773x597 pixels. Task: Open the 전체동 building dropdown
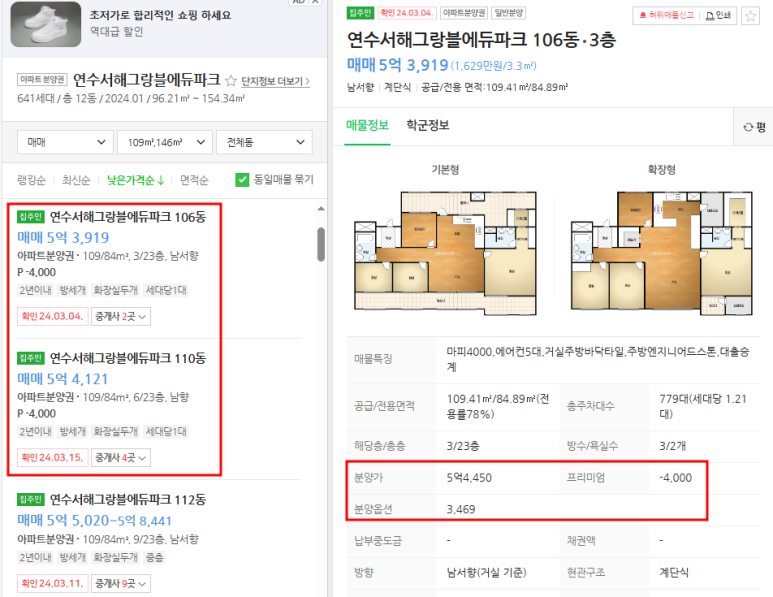tap(264, 142)
